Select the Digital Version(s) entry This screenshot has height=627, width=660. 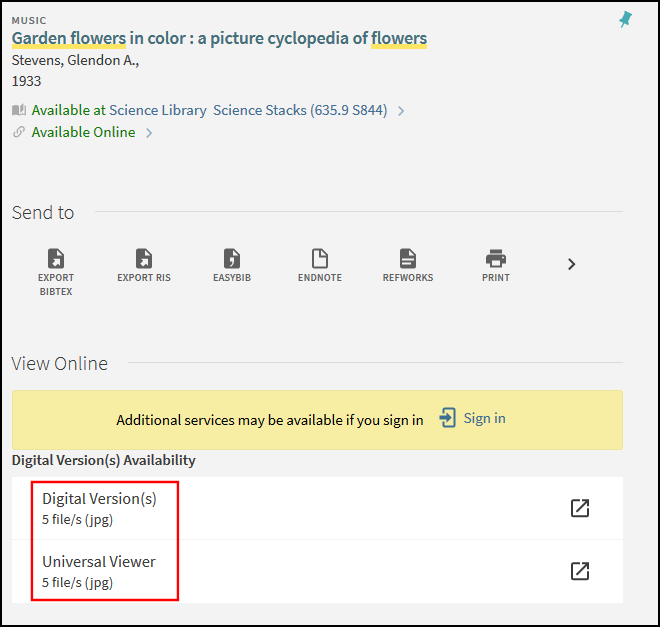[x=99, y=498]
